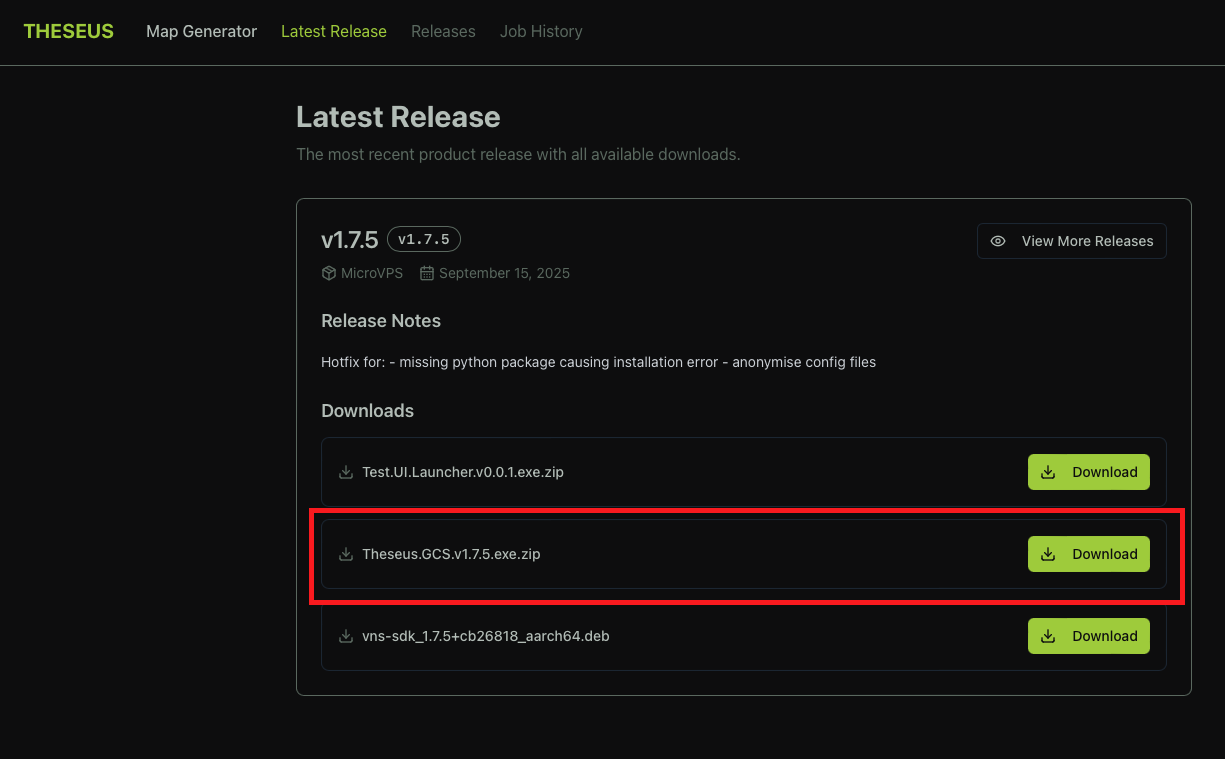Open the Map Generator page
Screen dimensions: 1225x759
point(201,31)
